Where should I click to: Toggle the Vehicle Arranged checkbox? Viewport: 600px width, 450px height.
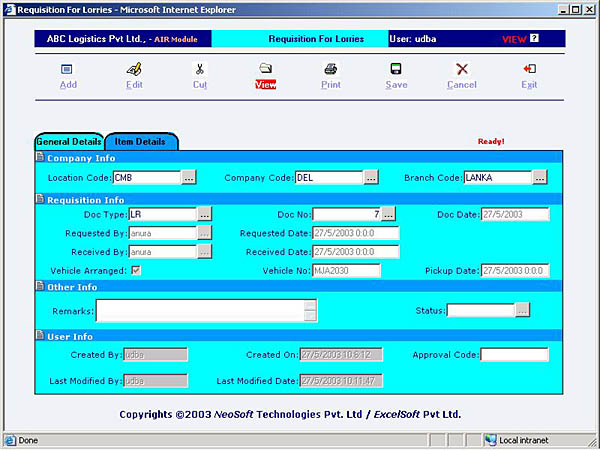135,270
